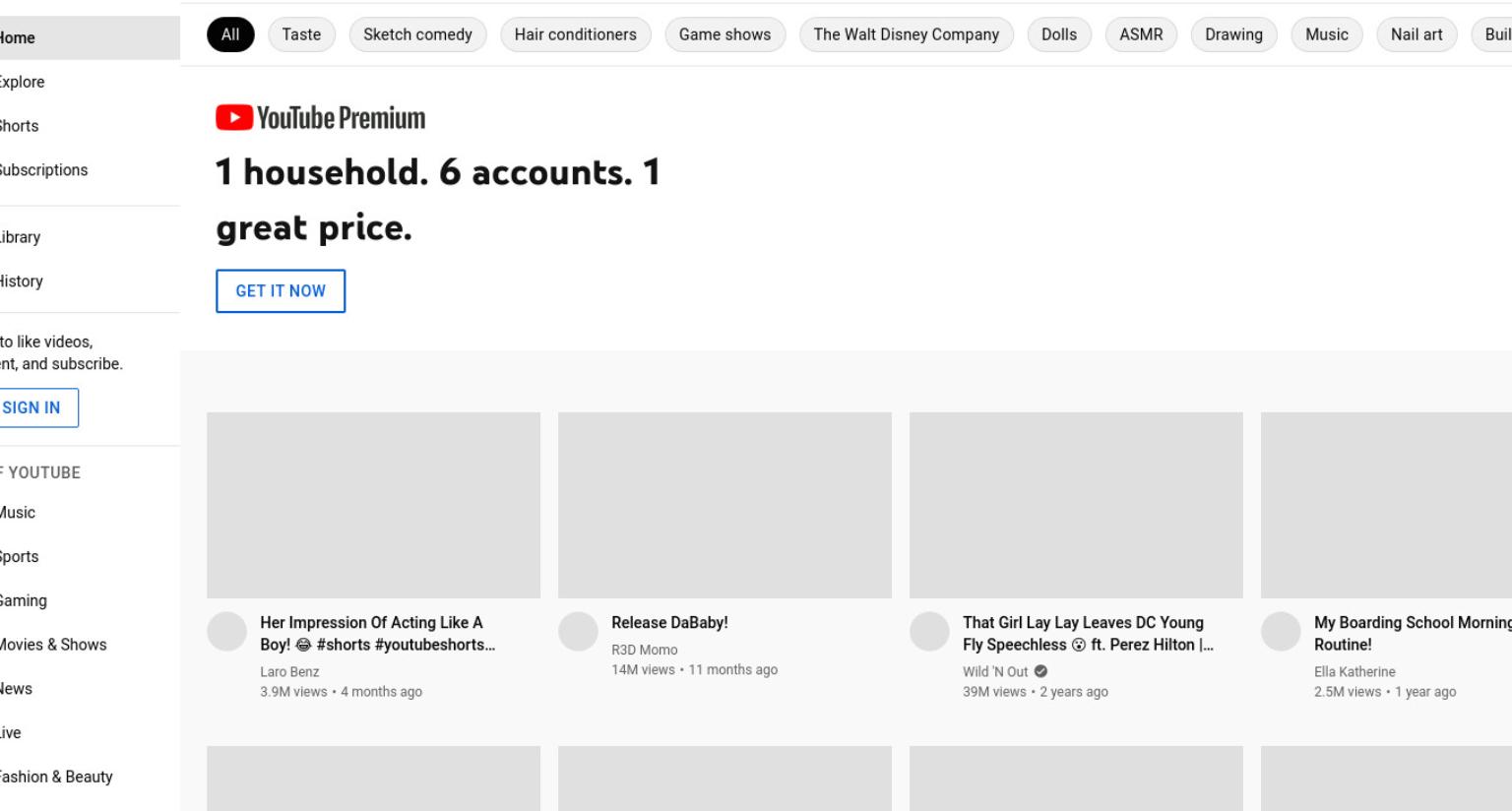Click Wild 'N Out channel name
The width and height of the screenshot is (1512, 811).
pos(995,672)
